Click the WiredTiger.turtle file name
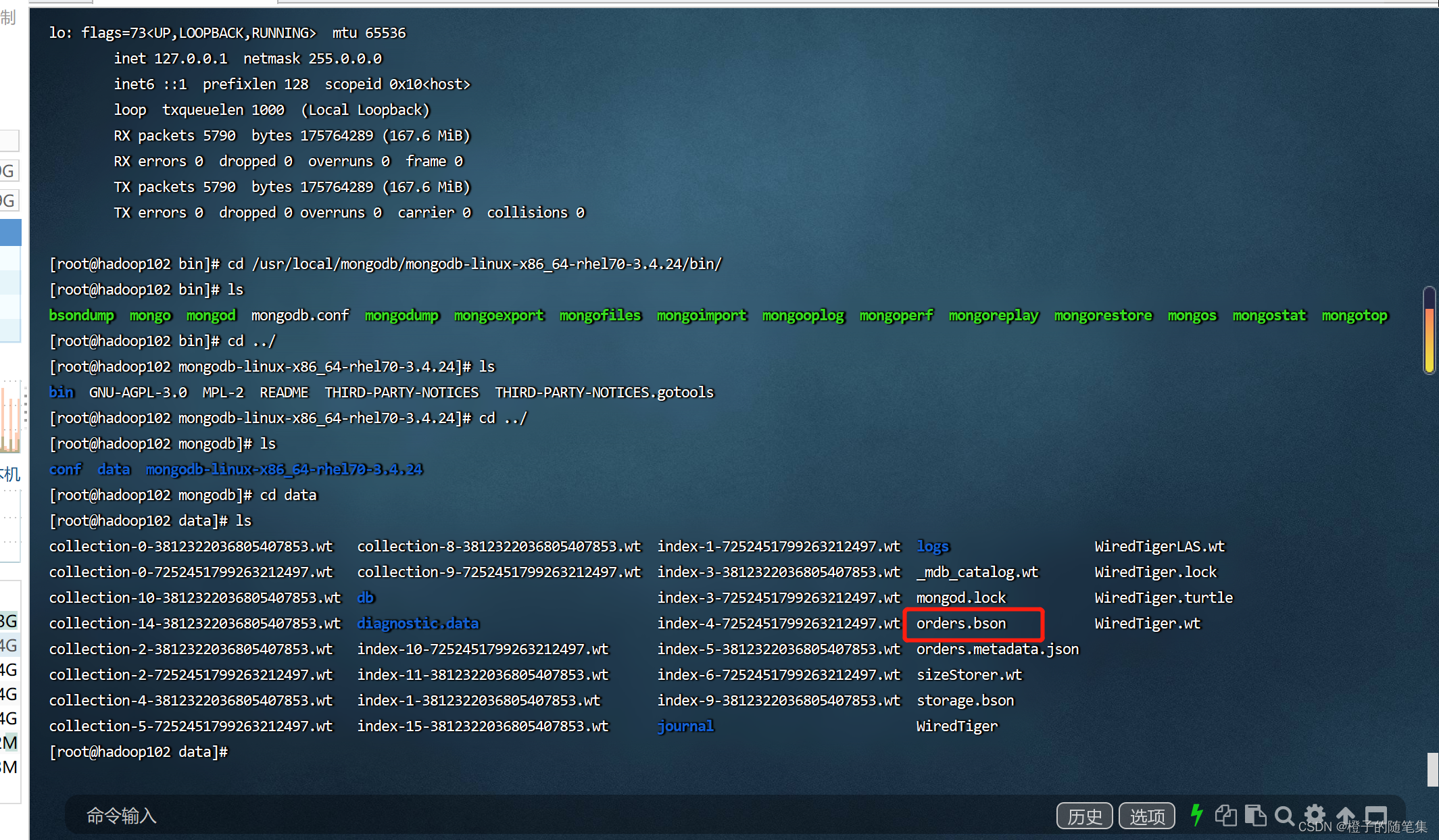 [1164, 597]
